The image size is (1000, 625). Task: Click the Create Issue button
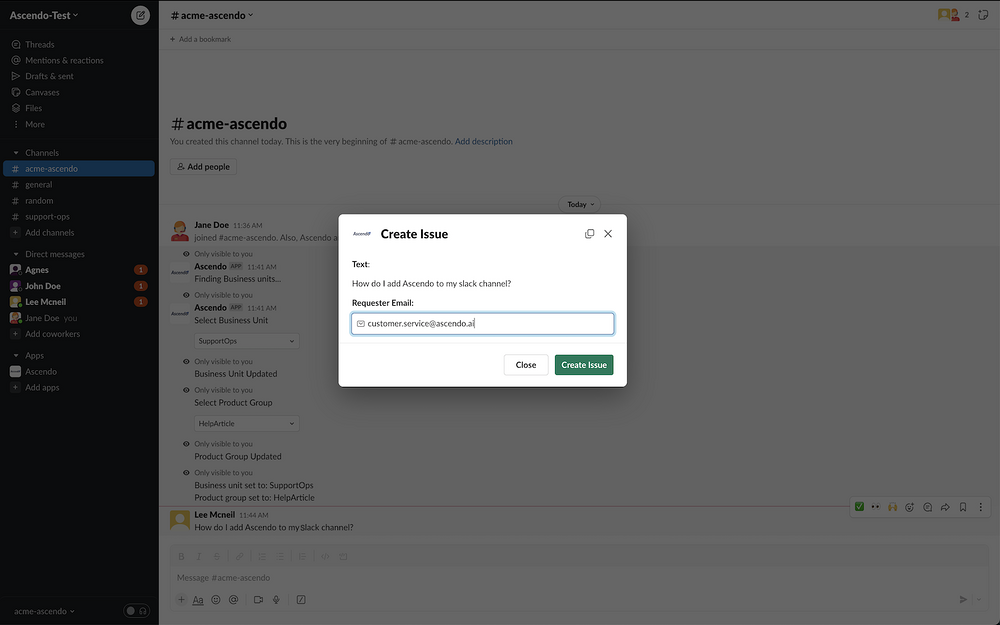pos(584,365)
